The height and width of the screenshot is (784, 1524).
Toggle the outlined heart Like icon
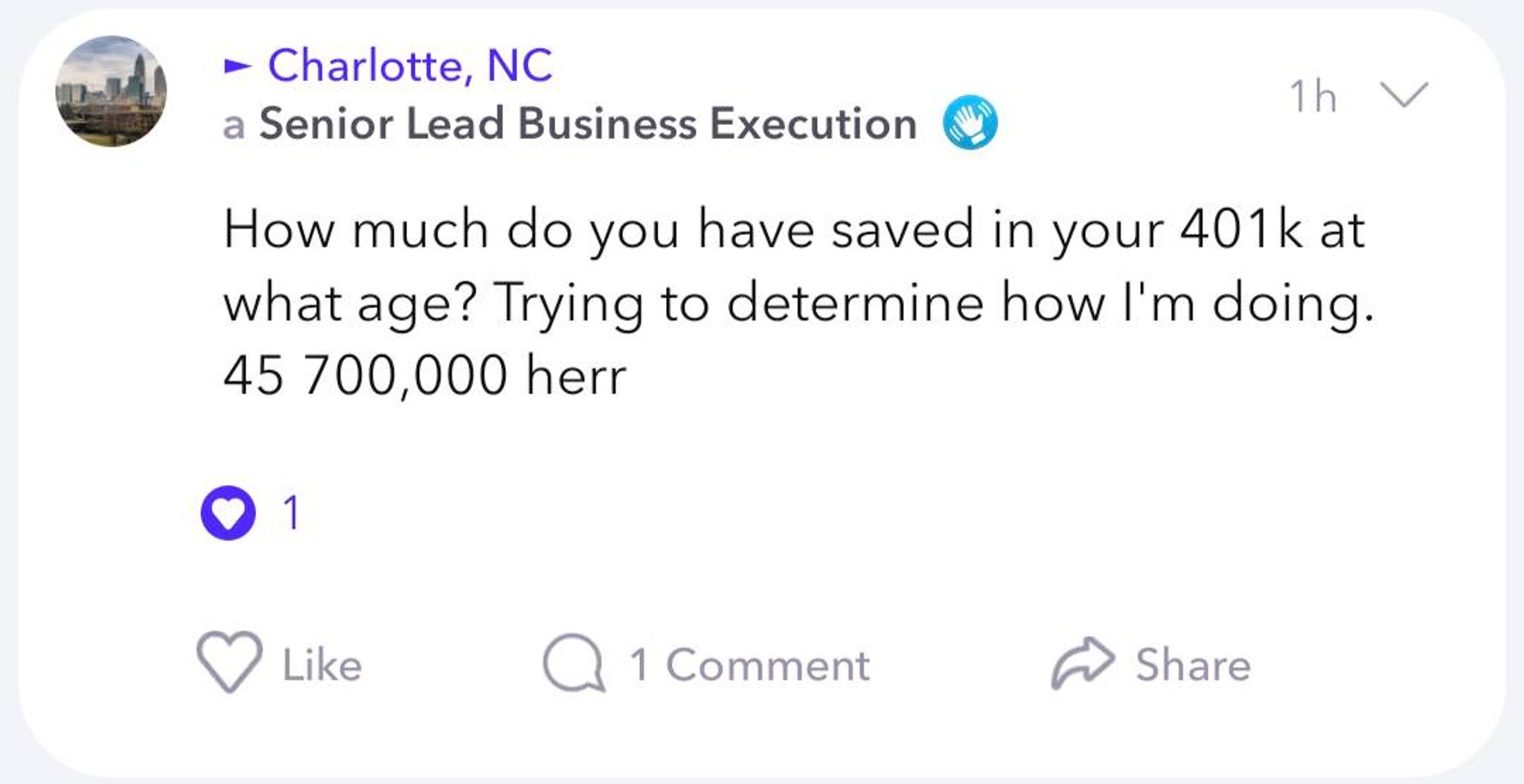tap(229, 662)
